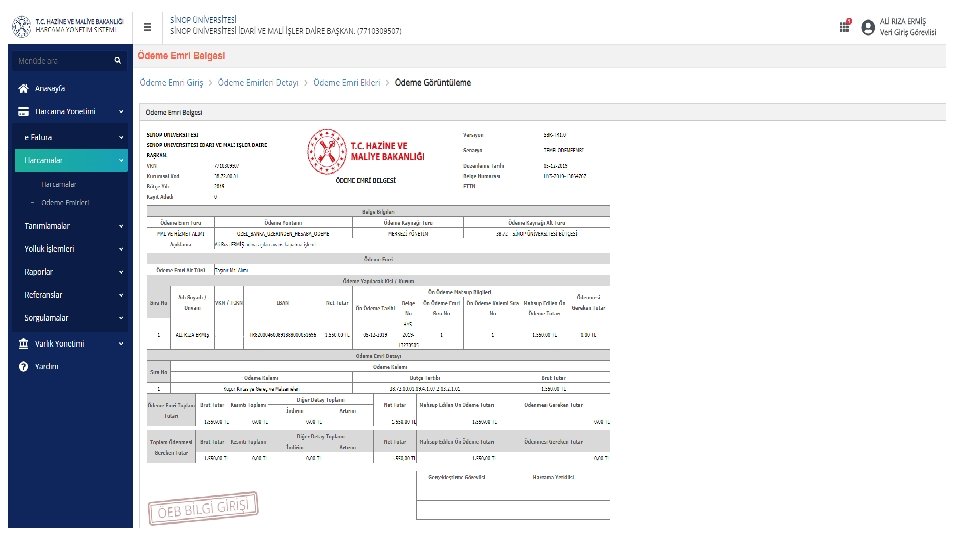Screen dimensions: 960x540
Task: Select the Ödeme Görüntüleme breadcrumb step
Action: coord(433,83)
